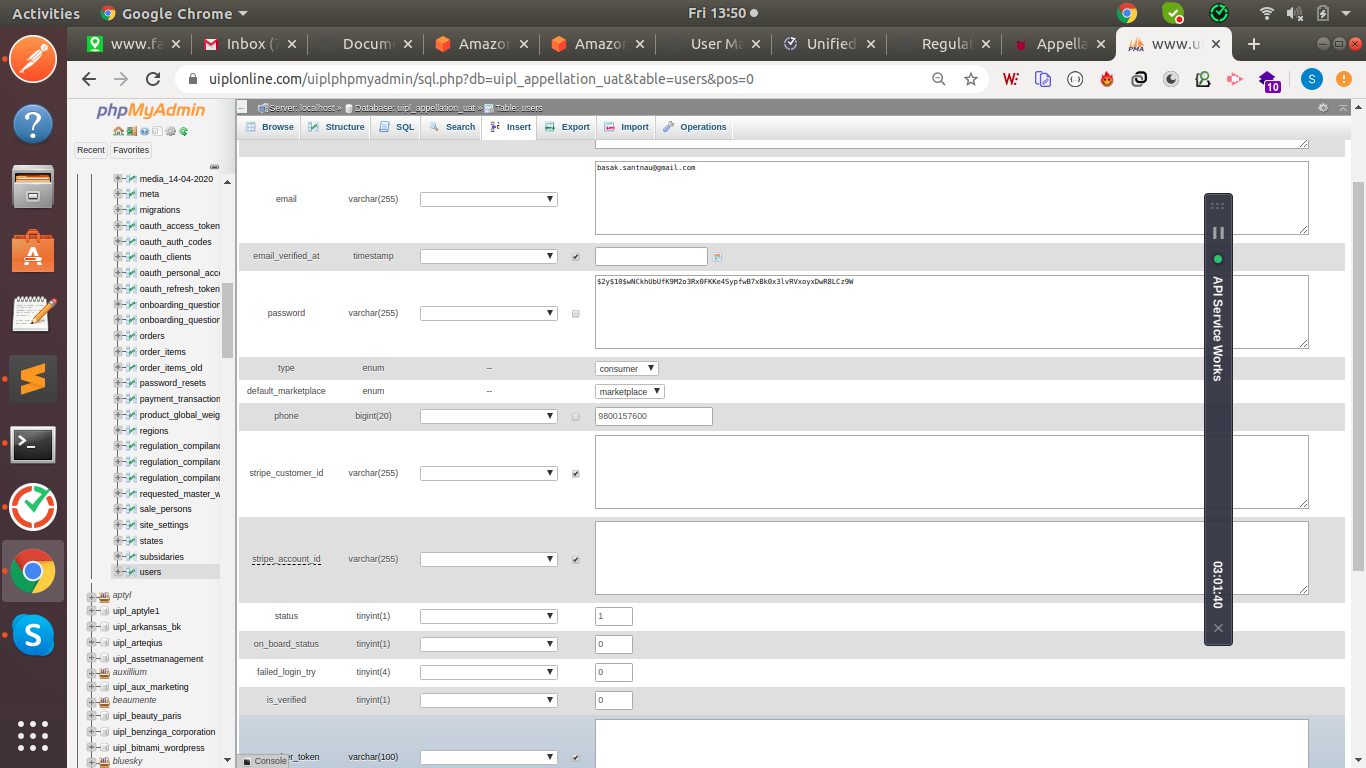Image resolution: width=1366 pixels, height=768 pixels.
Task: Click the phpMyAdmin Home icon
Action: (118, 131)
